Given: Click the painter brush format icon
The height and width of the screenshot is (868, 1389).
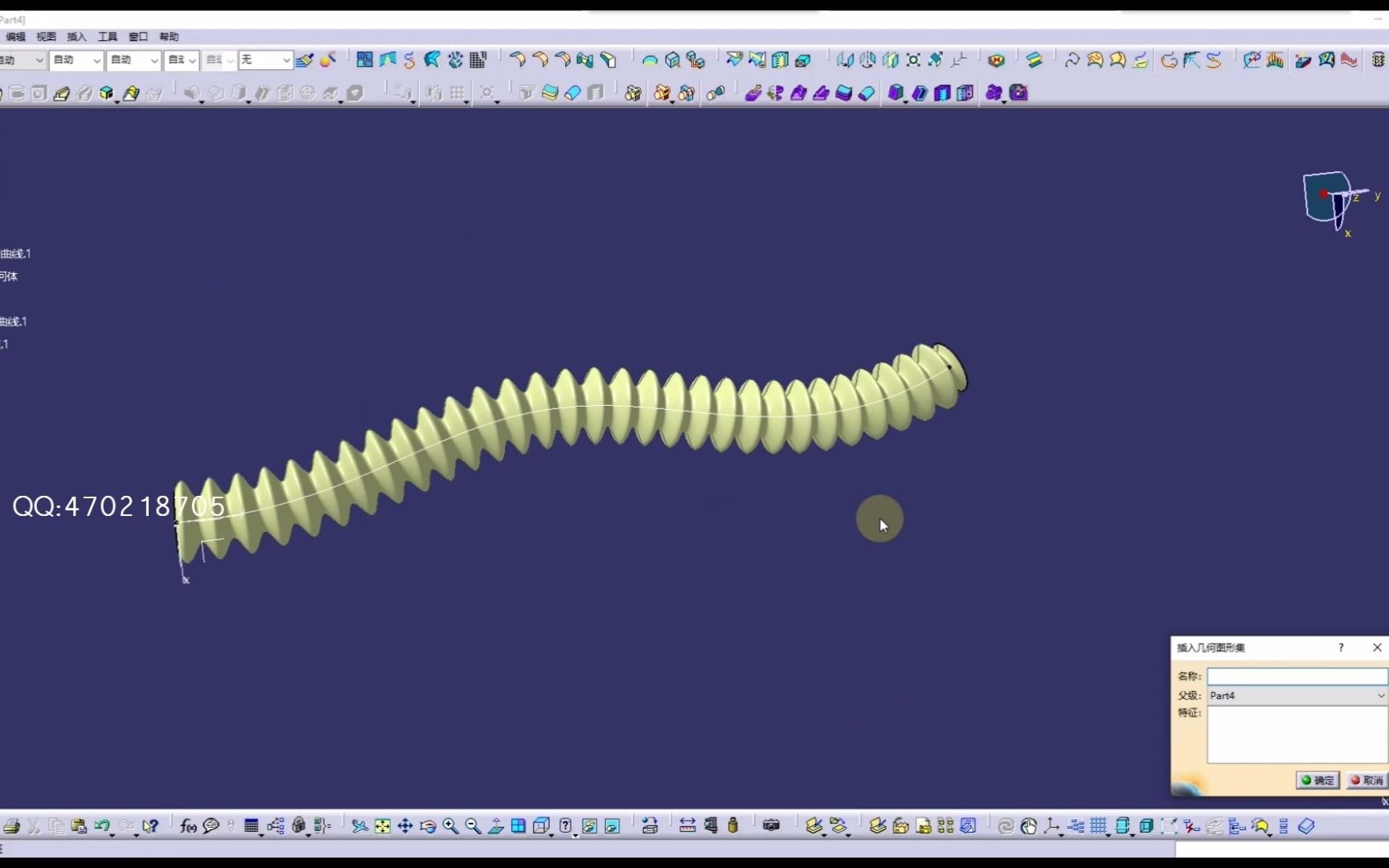Looking at the screenshot, I should pos(304,60).
